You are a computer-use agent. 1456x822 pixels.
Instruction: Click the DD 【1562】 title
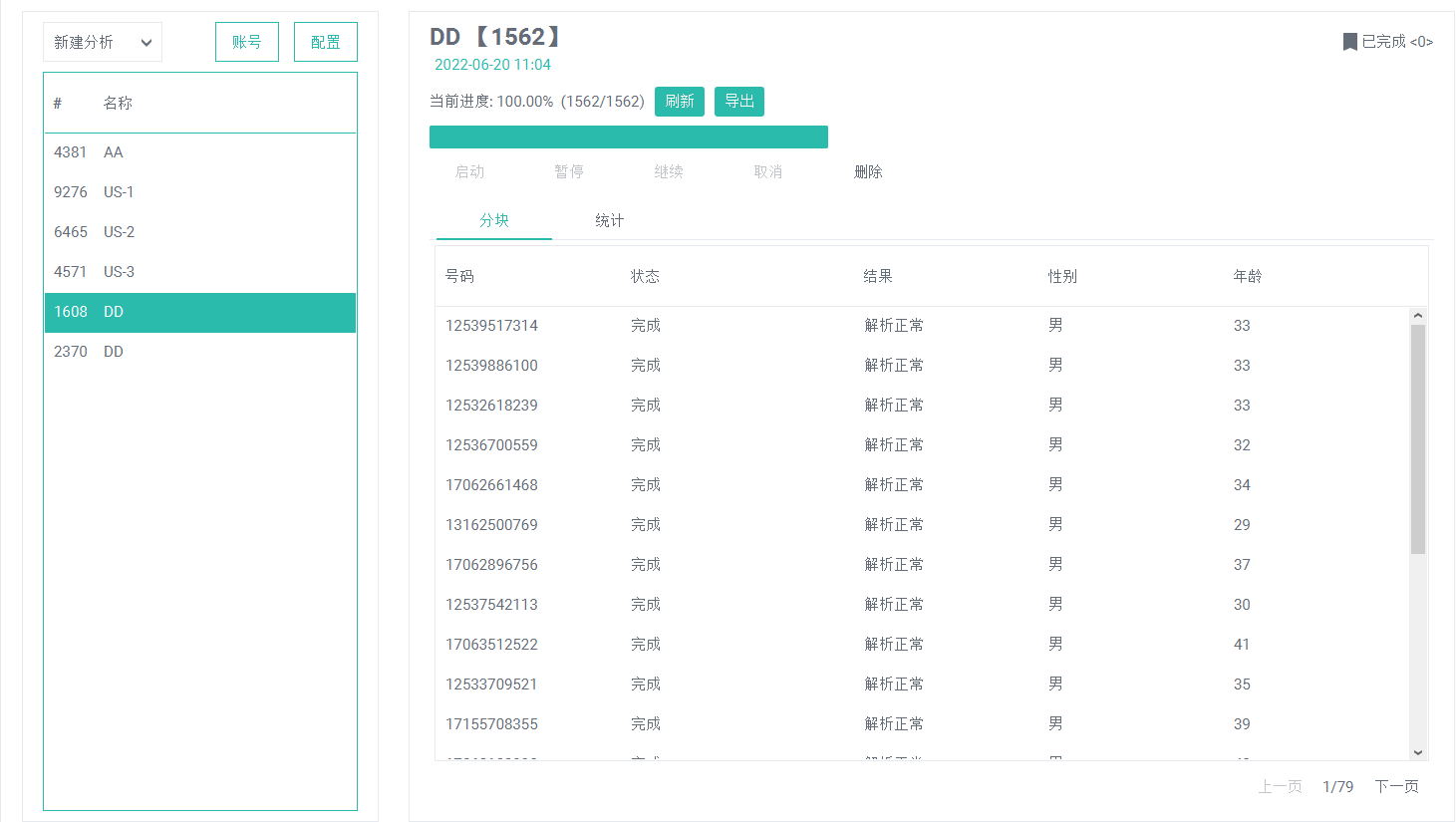497,37
